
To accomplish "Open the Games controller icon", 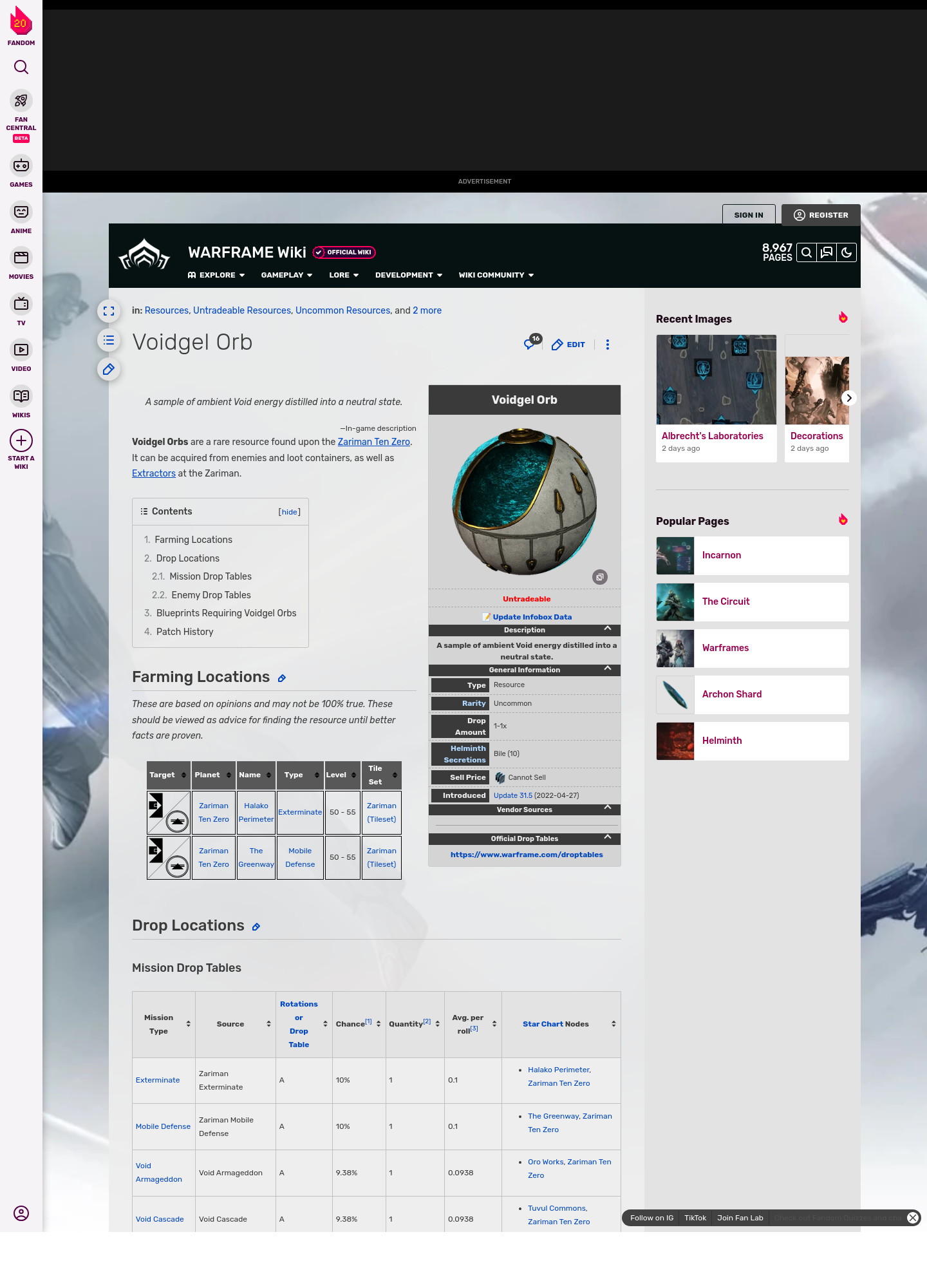I will (21, 166).
